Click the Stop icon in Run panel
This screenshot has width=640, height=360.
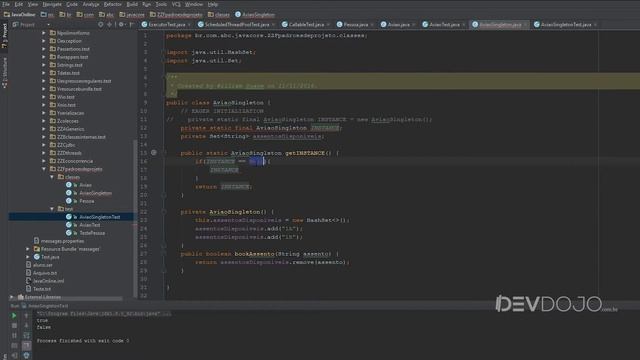(x=14, y=325)
